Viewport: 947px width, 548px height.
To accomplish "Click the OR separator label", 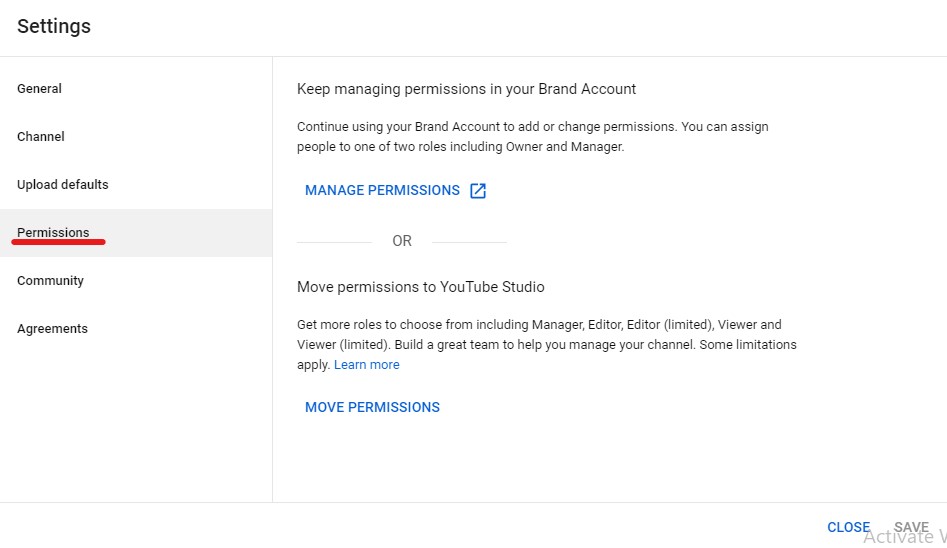I will tap(402, 241).
